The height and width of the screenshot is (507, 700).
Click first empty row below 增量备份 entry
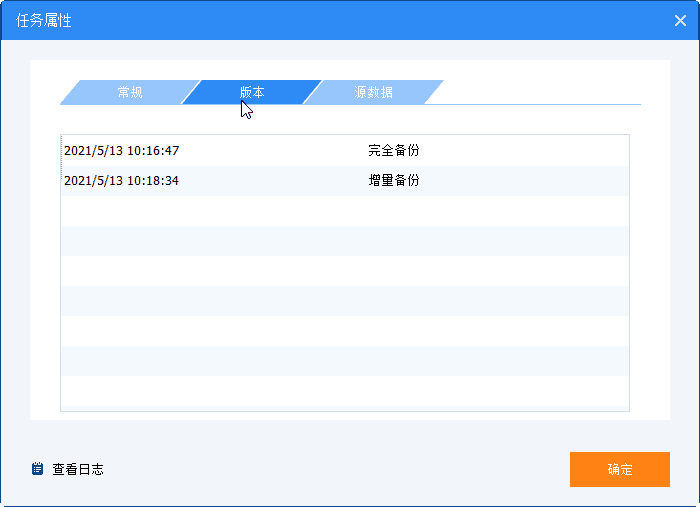[x=345, y=210]
